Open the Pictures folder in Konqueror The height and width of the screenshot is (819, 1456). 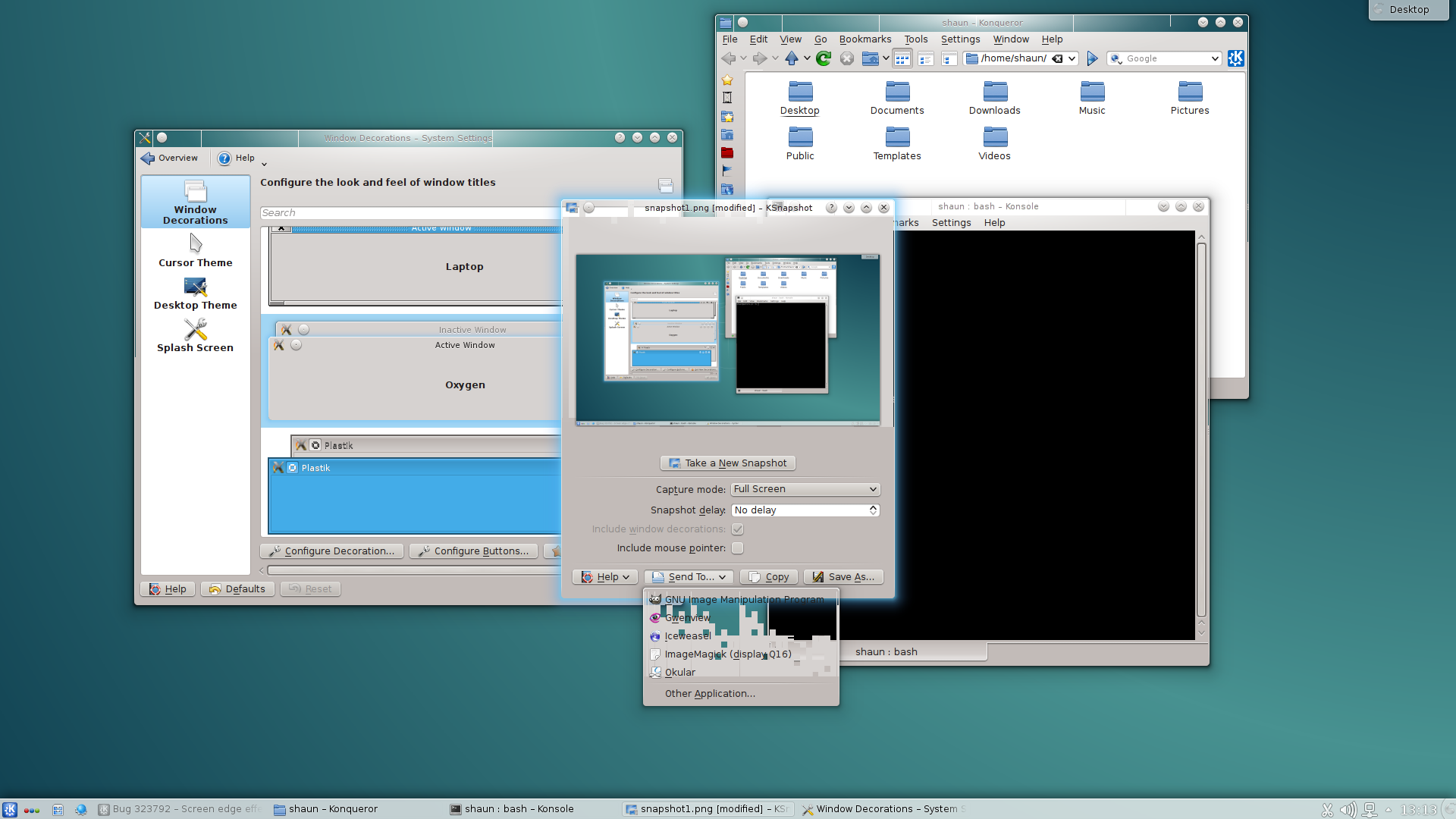pos(1190,99)
